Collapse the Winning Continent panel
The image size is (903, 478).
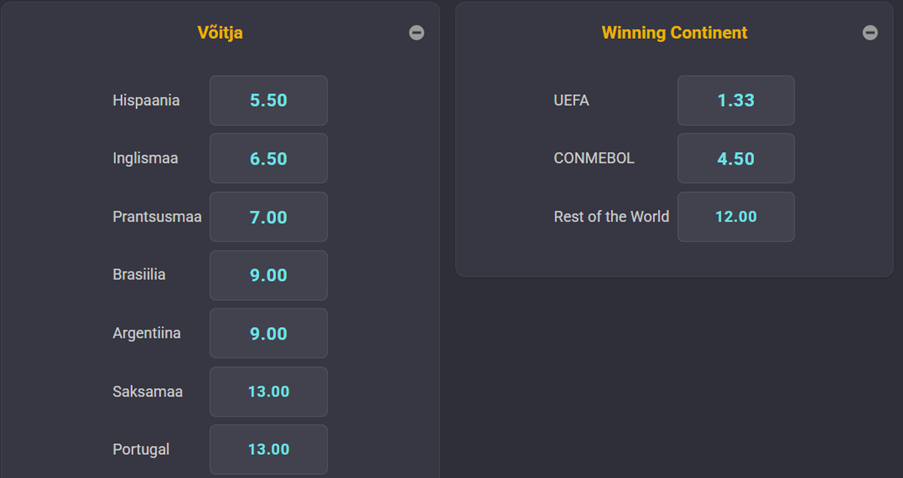[870, 33]
